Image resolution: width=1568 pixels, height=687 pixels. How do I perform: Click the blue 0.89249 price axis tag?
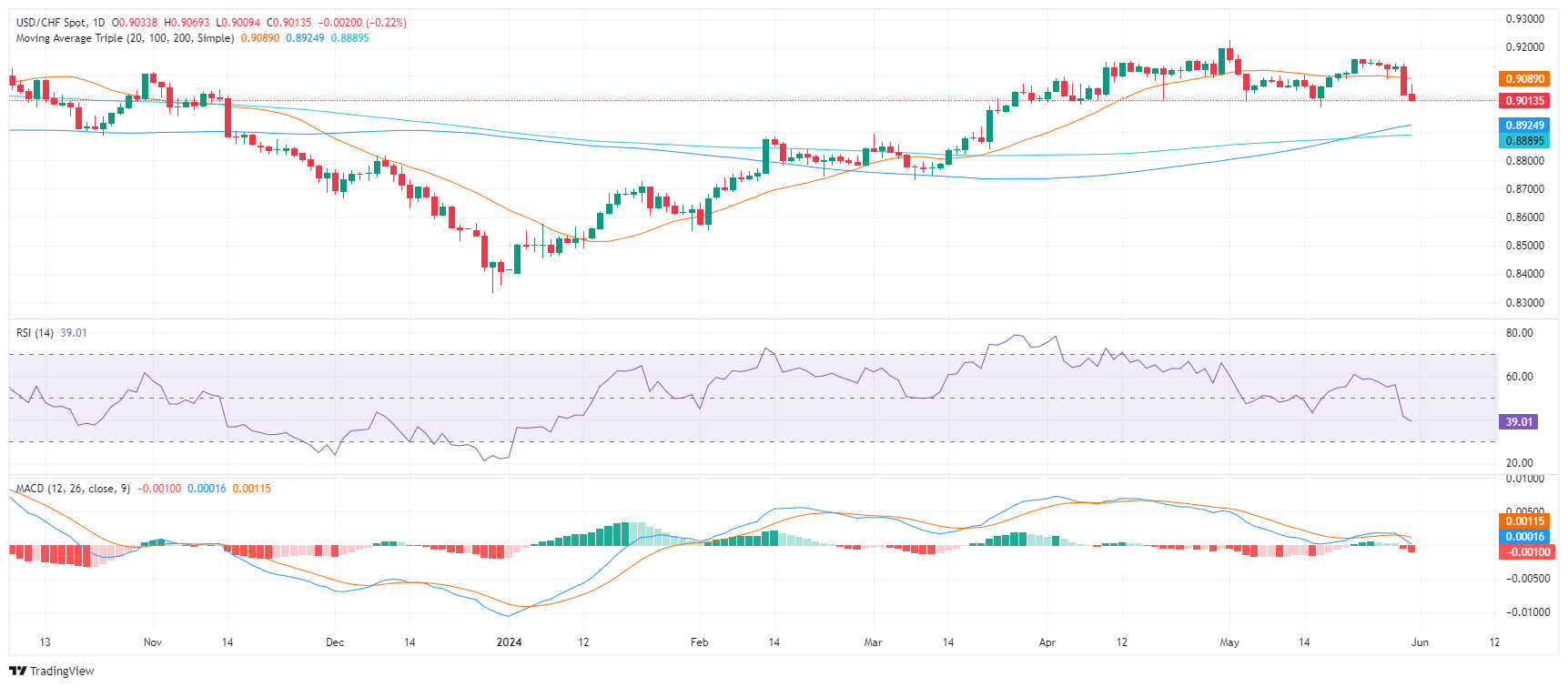pos(1523,126)
